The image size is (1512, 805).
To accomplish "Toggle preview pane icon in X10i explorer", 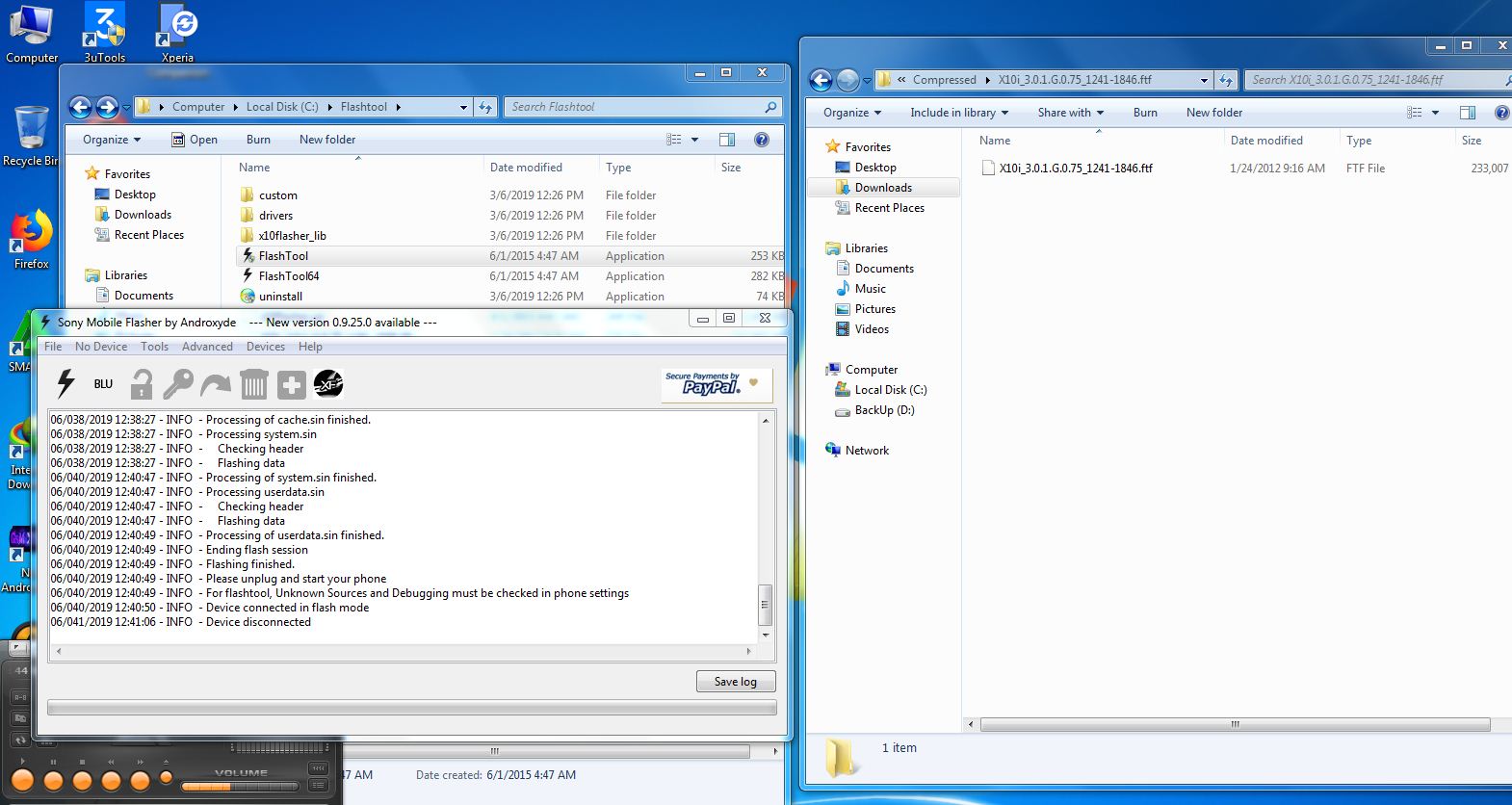I will click(x=1468, y=113).
